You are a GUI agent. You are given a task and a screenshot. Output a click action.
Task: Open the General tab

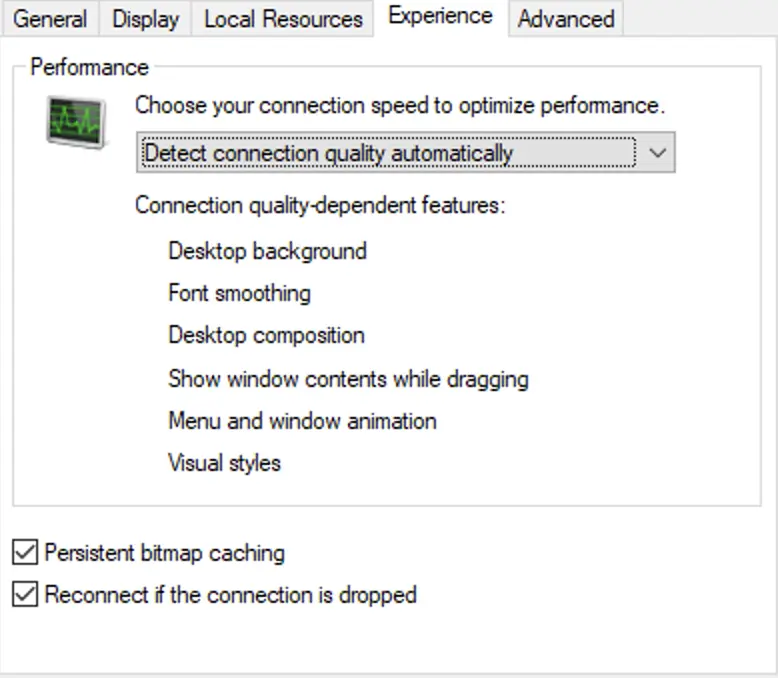pos(50,19)
